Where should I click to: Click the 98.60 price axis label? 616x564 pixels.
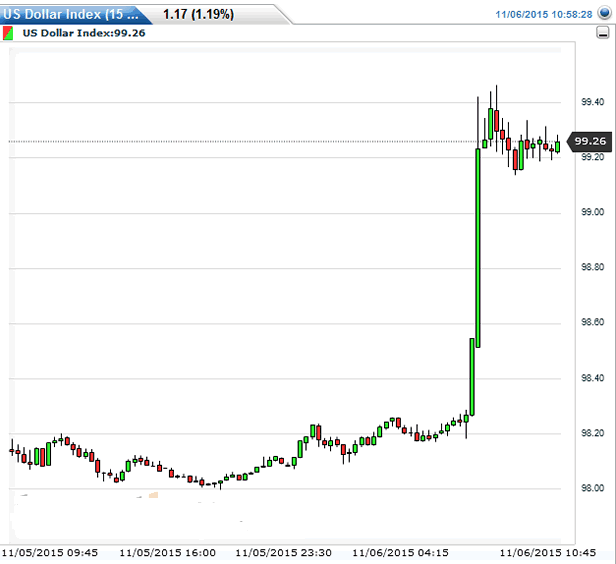pyautogui.click(x=592, y=322)
